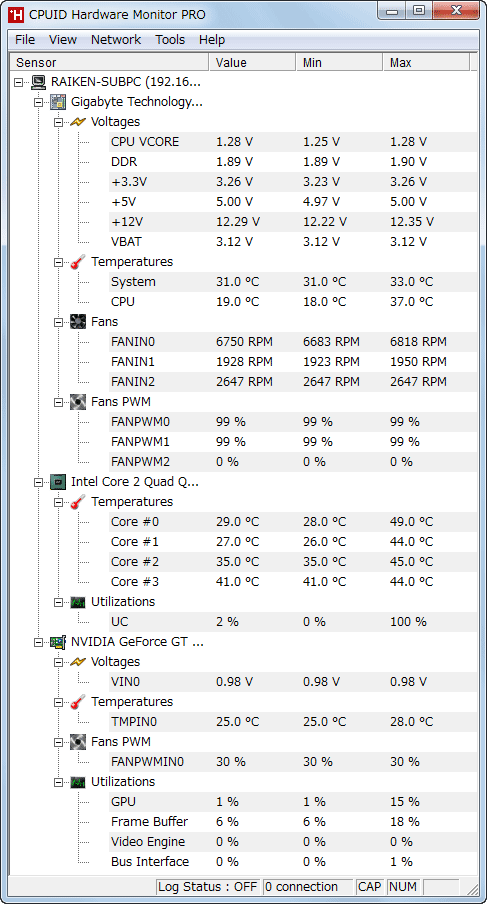
Task: Collapse the Gigabyte Technology tree node
Action: (x=39, y=103)
